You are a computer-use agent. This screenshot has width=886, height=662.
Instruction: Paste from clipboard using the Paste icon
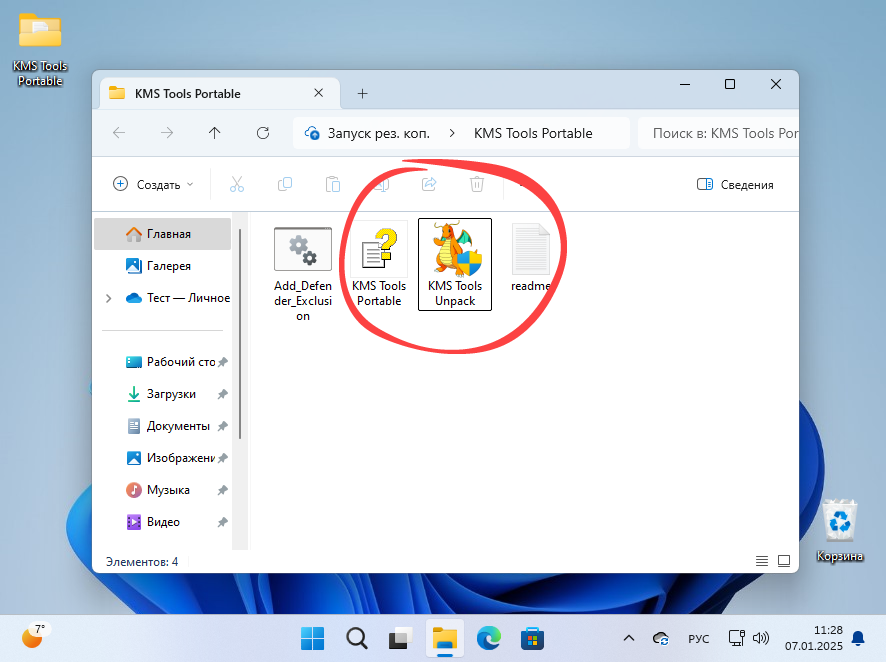(332, 184)
